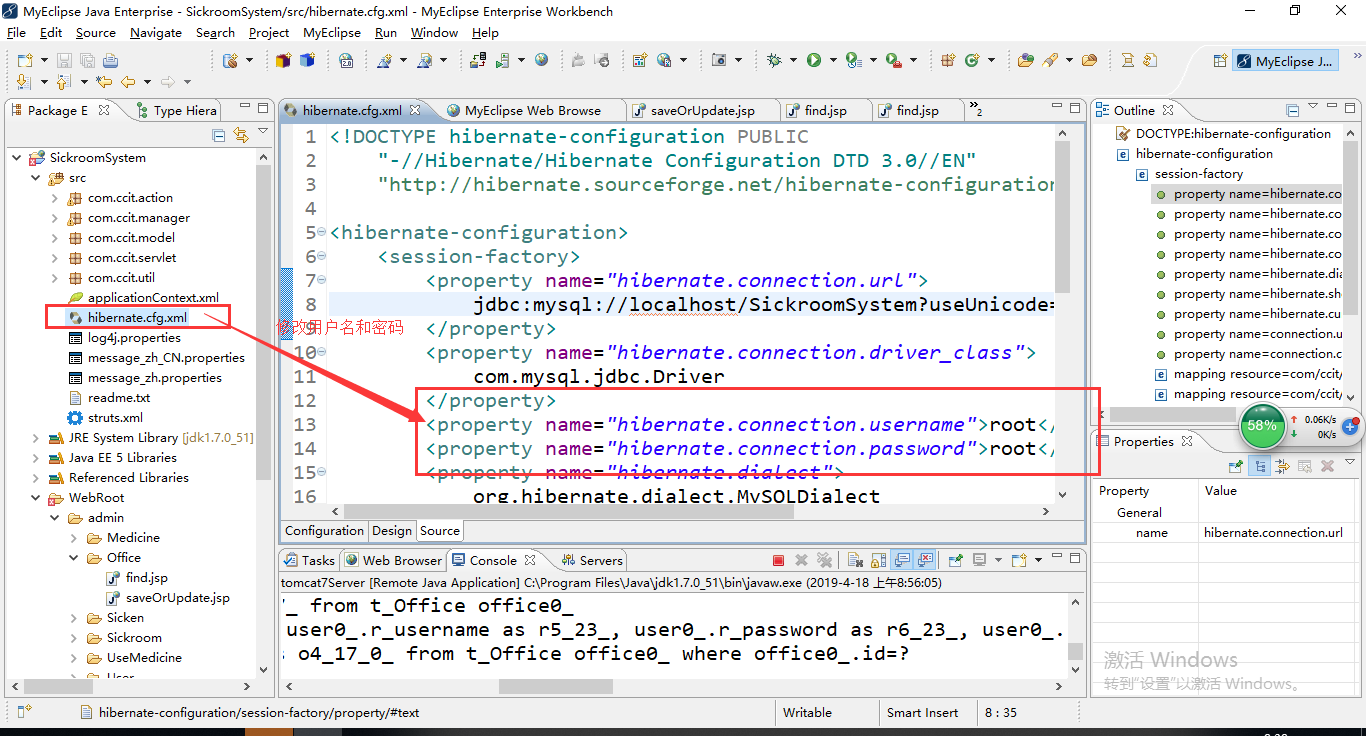Collapse the SickroomSystem project node
The width and height of the screenshot is (1366, 736).
pyautogui.click(x=17, y=158)
